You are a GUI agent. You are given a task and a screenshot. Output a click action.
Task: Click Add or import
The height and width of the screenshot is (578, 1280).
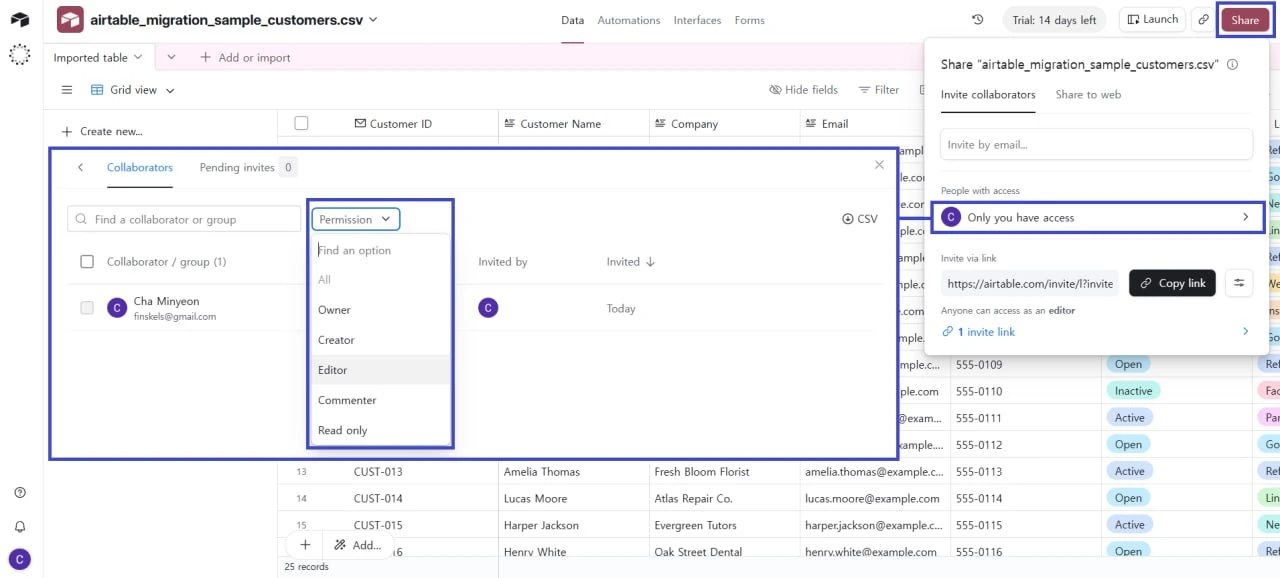245,58
